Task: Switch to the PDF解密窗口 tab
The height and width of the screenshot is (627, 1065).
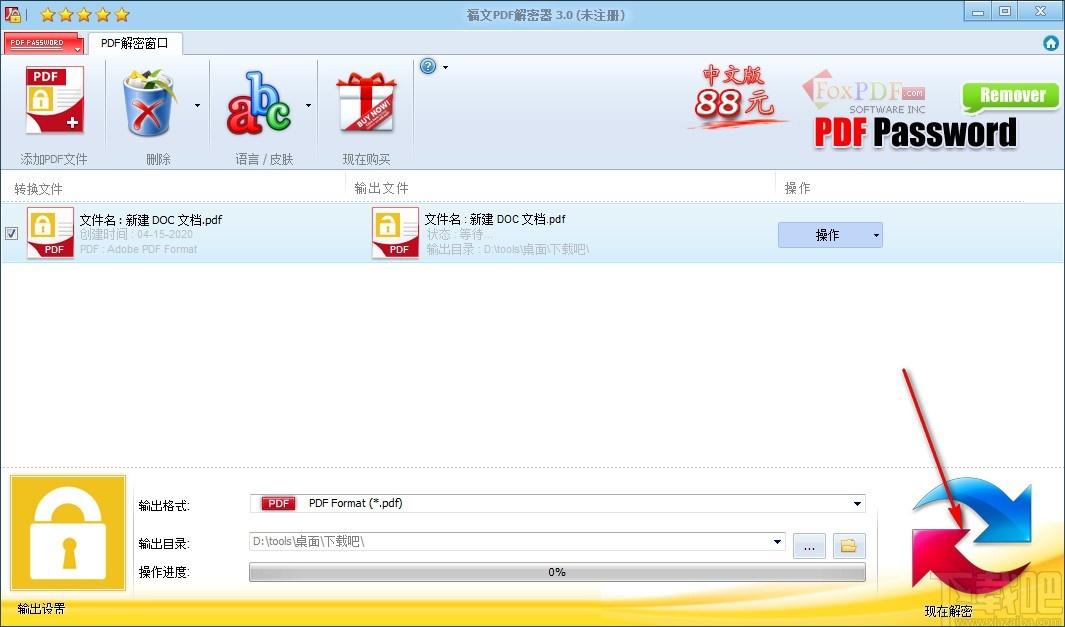Action: click(134, 43)
